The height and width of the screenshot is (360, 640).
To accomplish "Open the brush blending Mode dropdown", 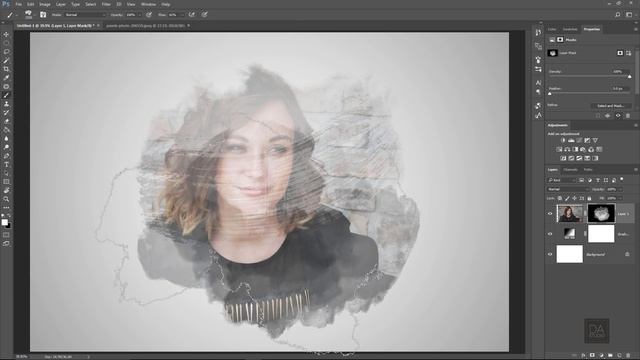I will [85, 15].
